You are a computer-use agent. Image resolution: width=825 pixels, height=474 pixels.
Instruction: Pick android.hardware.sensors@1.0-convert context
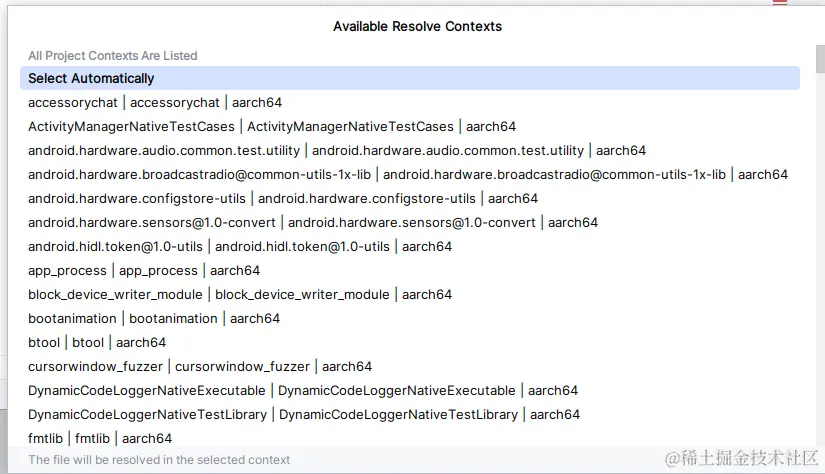[313, 222]
